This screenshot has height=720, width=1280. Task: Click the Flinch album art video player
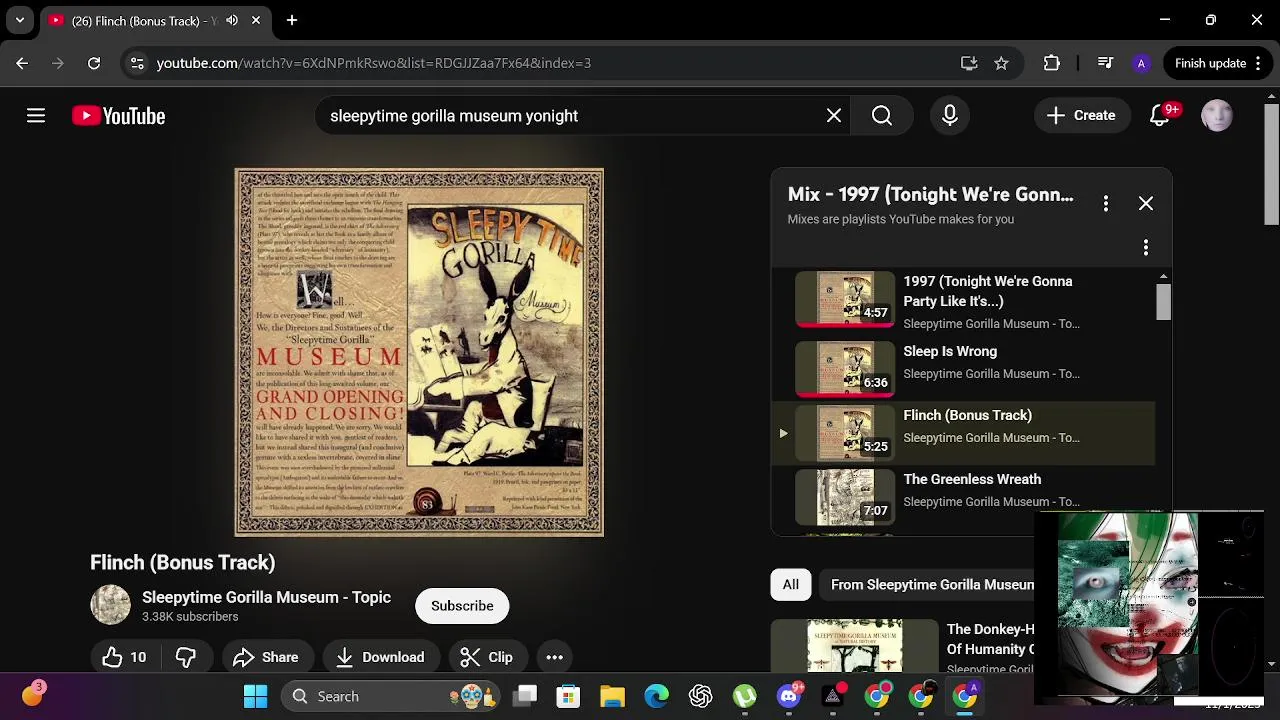tap(419, 352)
